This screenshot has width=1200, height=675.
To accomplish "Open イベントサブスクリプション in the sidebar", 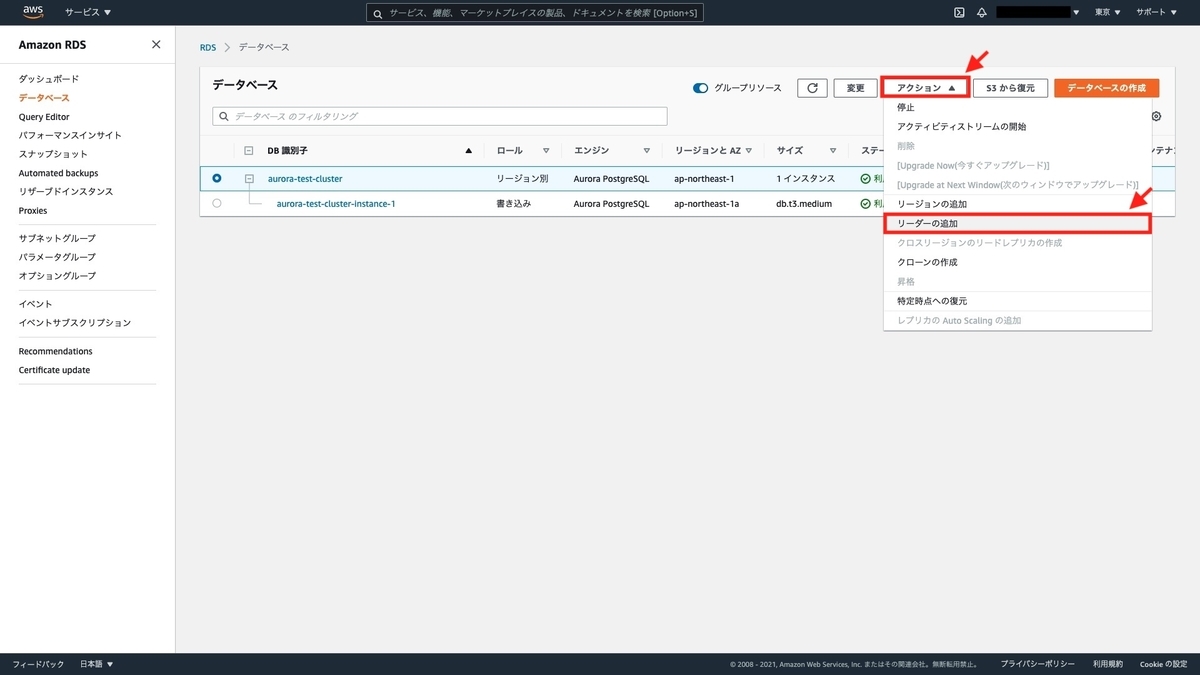I will tap(74, 322).
